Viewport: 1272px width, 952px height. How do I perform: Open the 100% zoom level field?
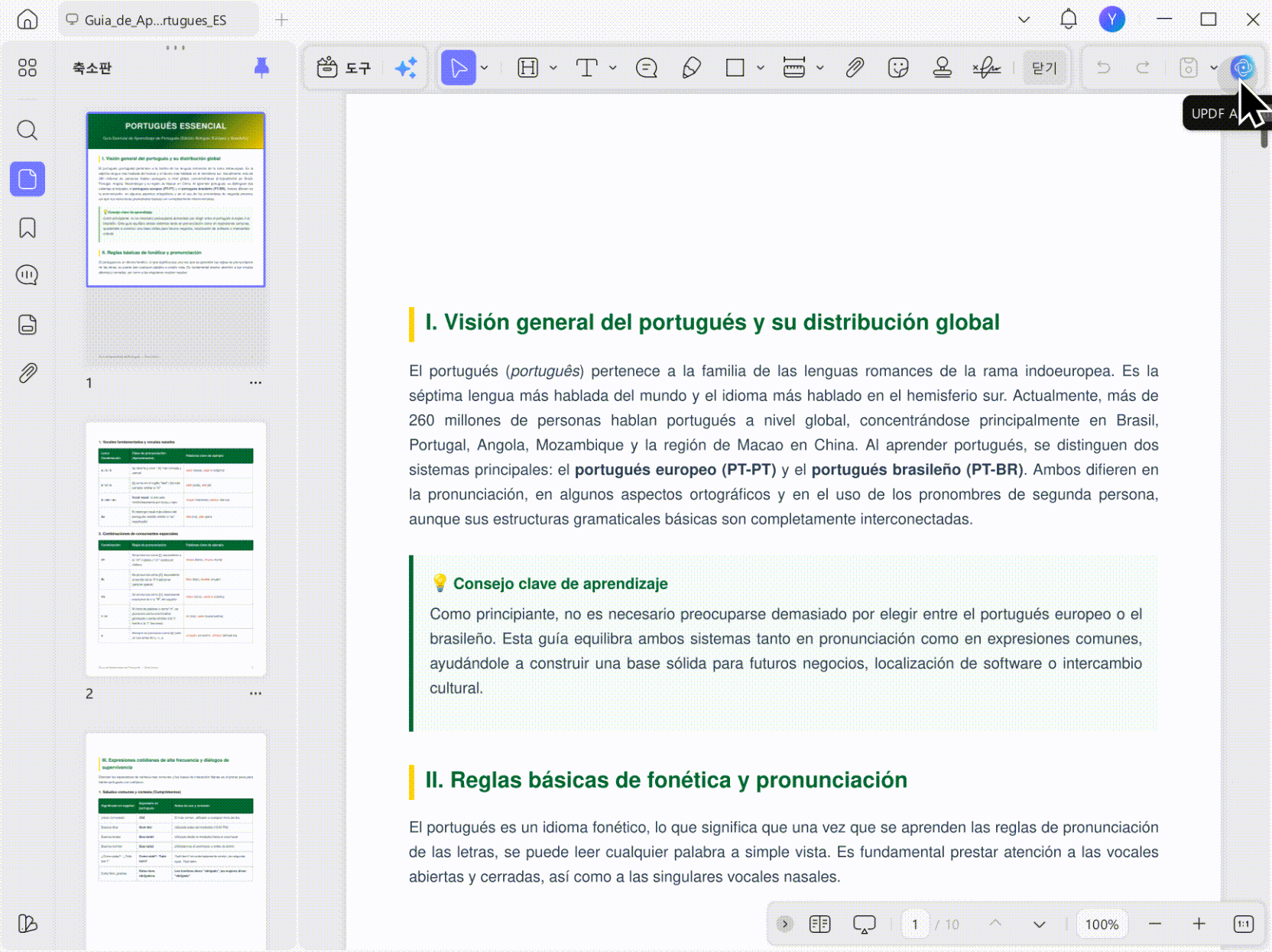tap(1102, 924)
